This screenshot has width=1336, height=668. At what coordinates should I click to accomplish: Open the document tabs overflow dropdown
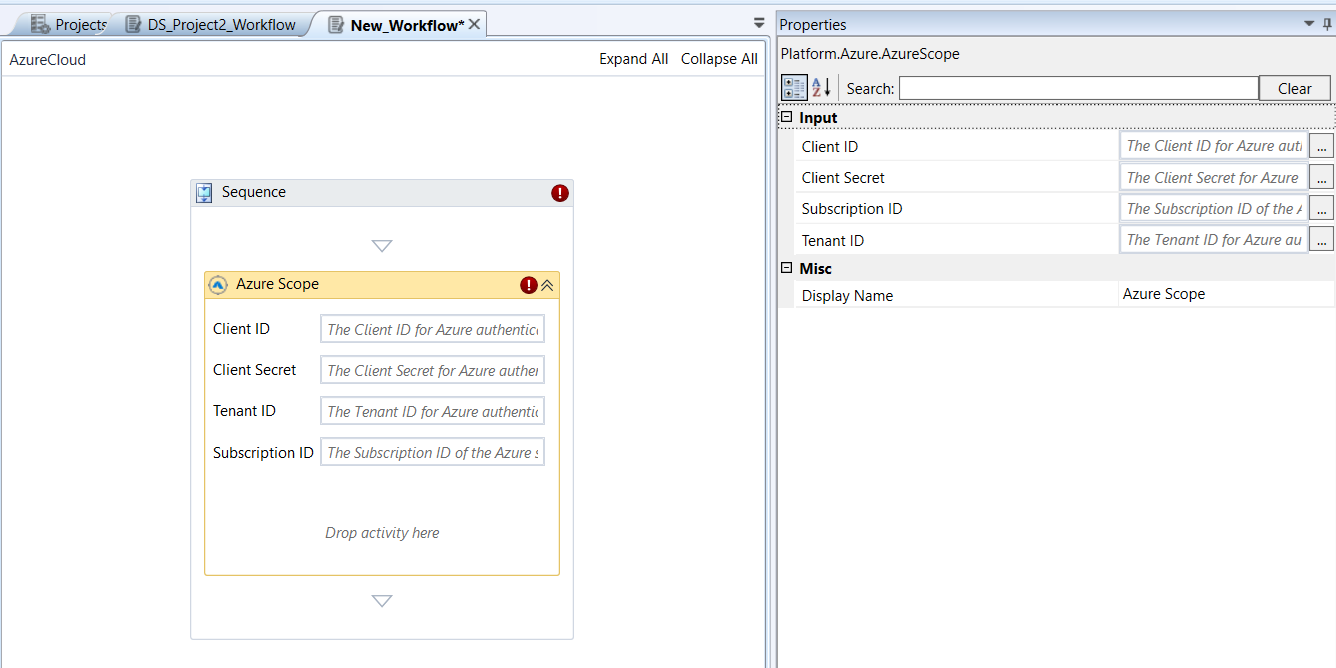(759, 24)
